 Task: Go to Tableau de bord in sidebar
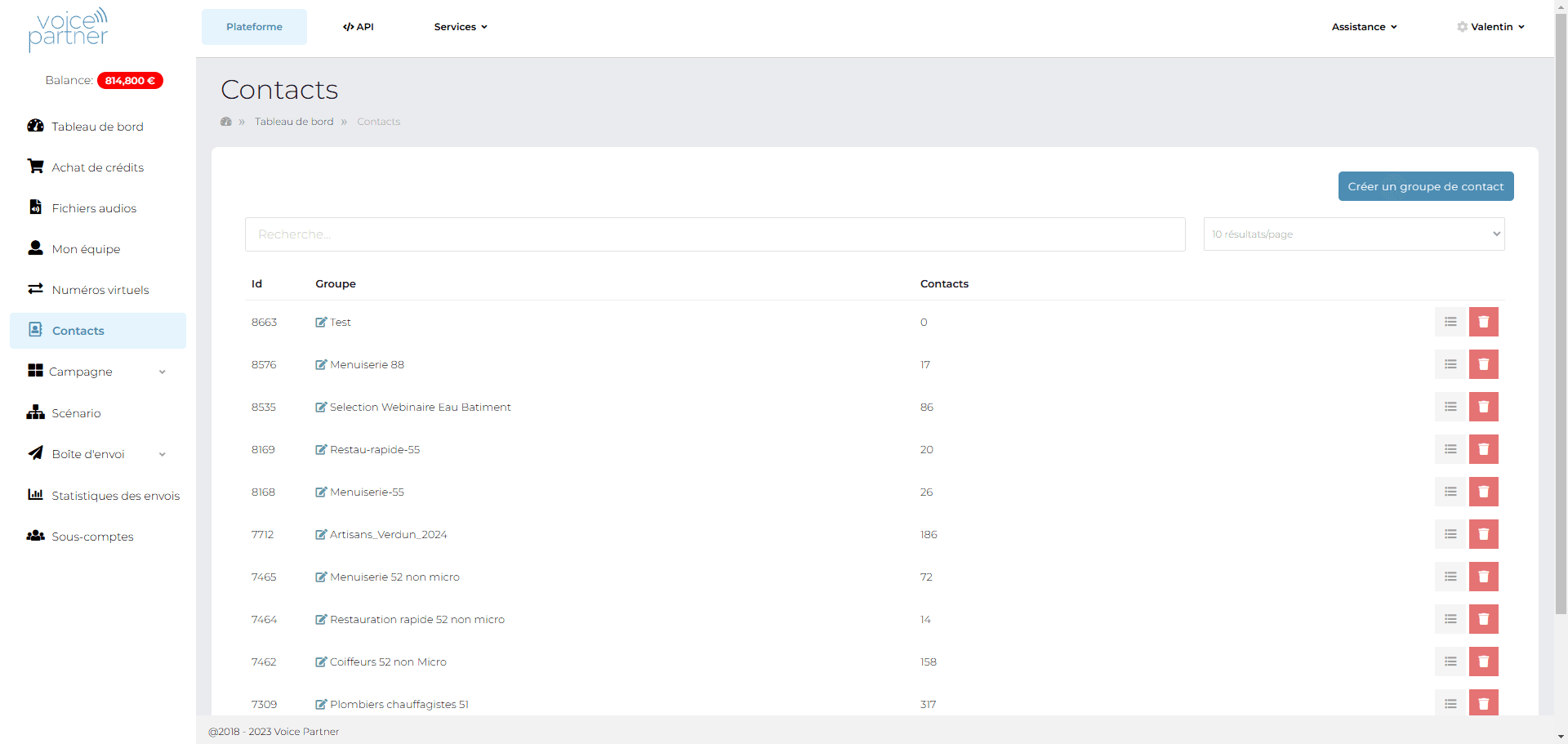pos(98,127)
